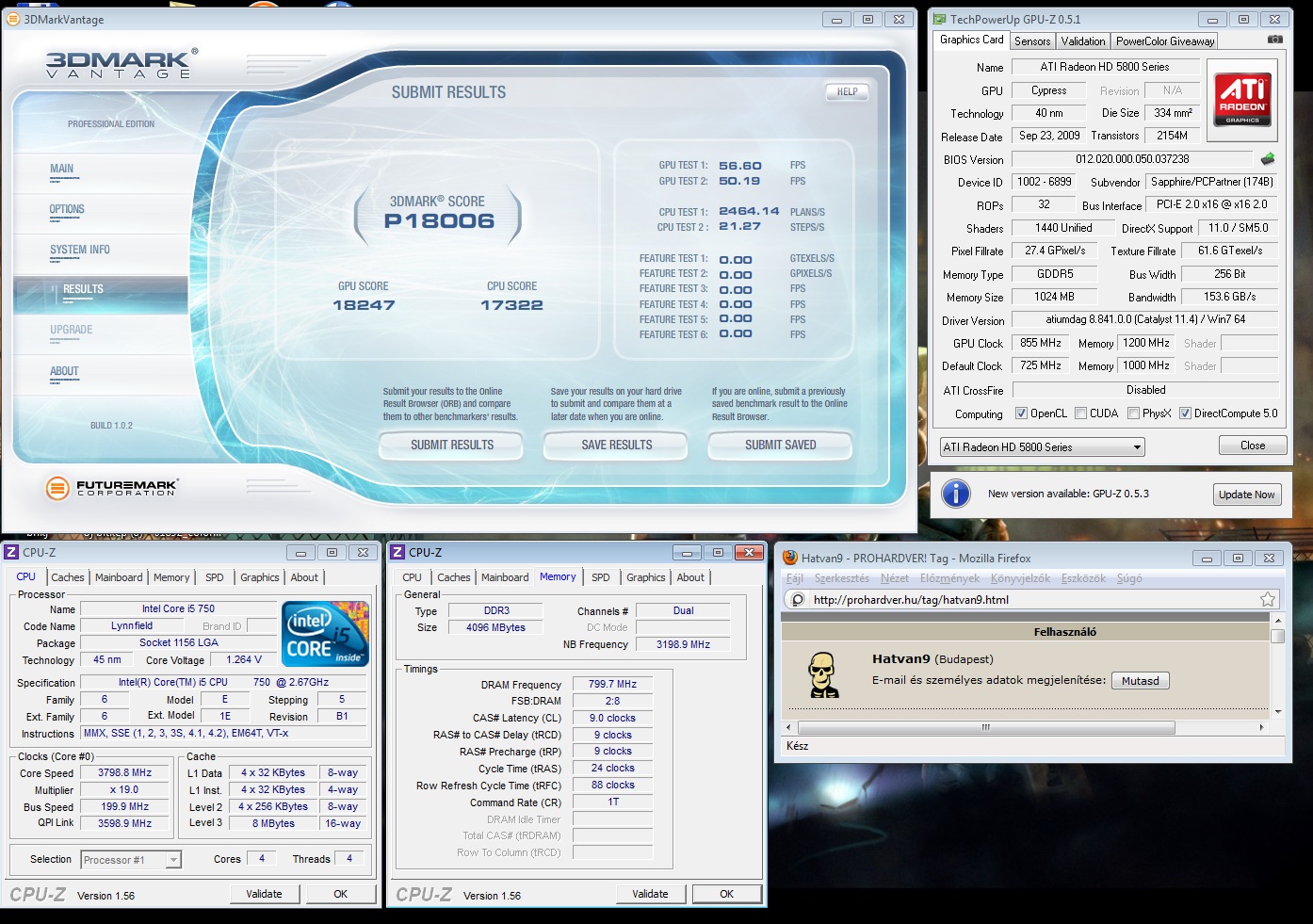Switch to Mainboard tab in left CPU-Z window
Screen dimensions: 1313x924
[x=119, y=577]
